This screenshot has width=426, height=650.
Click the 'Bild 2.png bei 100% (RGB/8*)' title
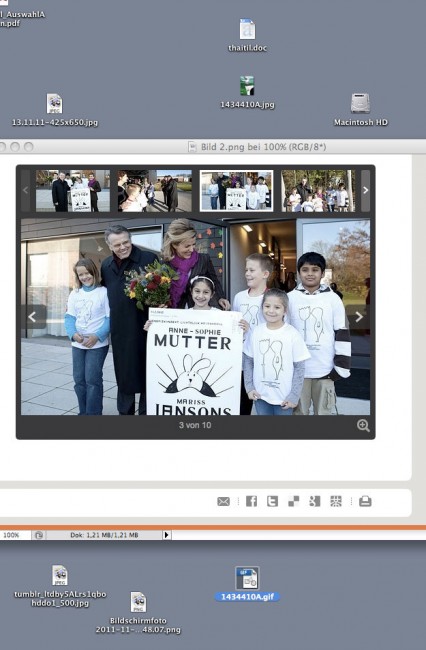(263, 147)
